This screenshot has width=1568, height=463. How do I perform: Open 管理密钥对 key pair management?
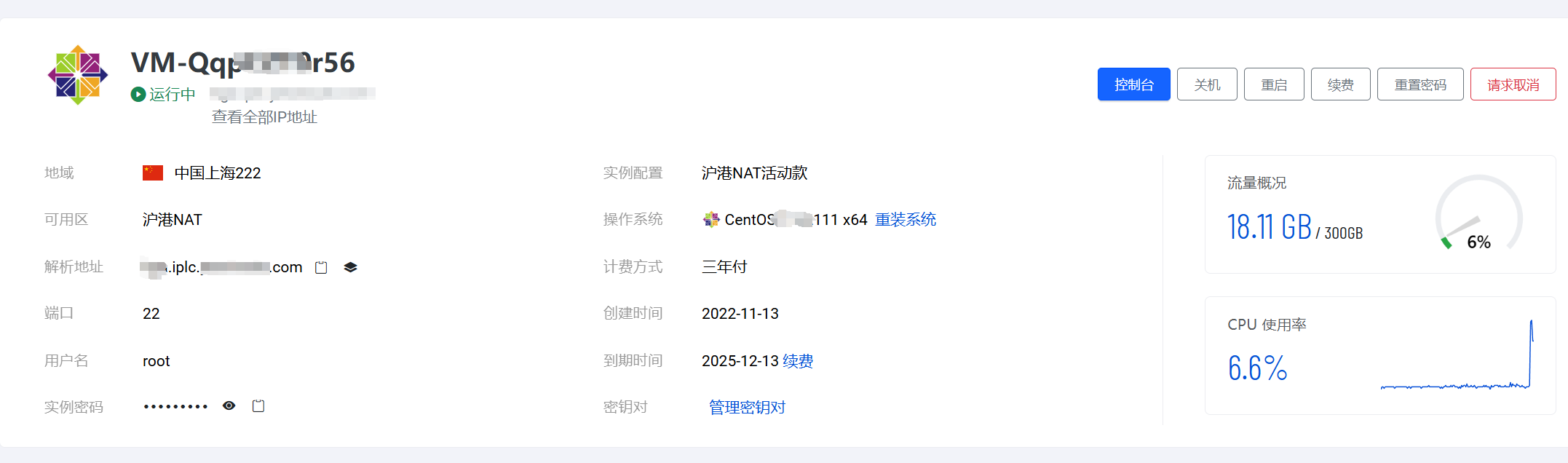pyautogui.click(x=748, y=408)
